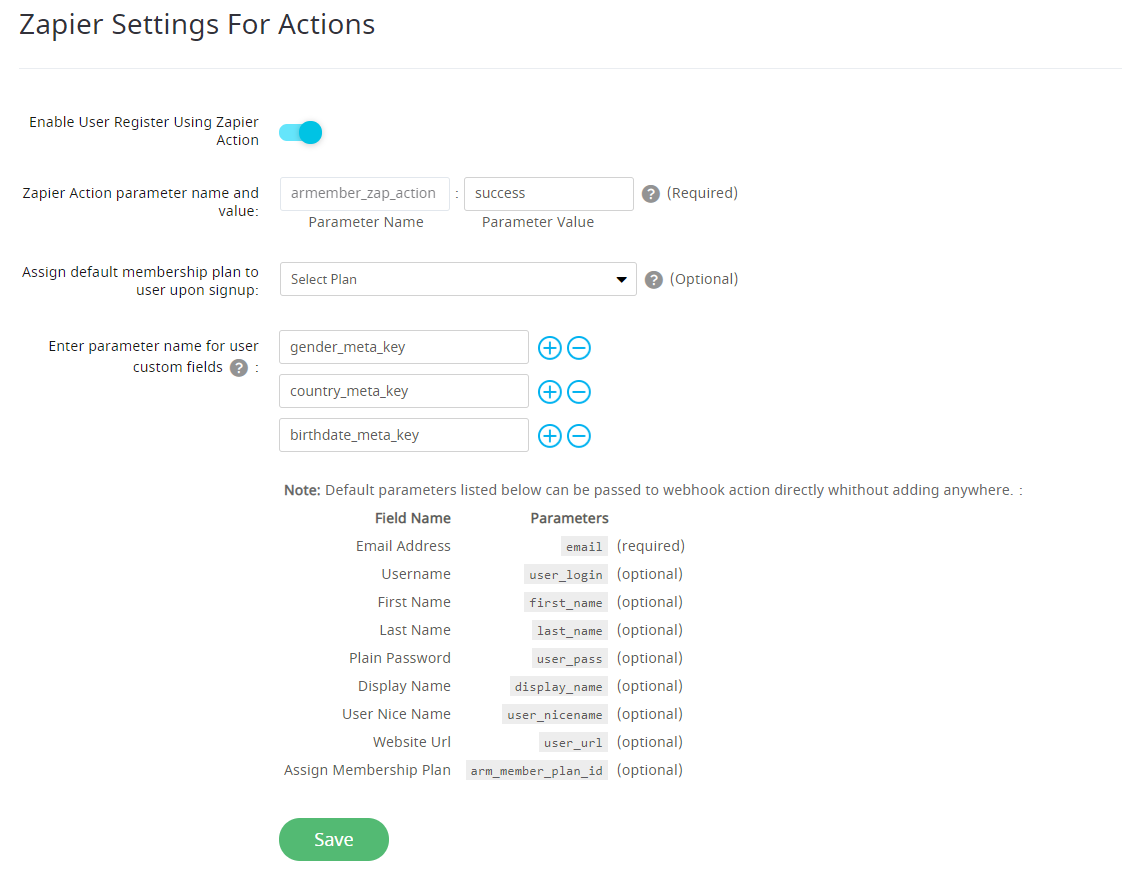
Task: Click the last_name parameter code
Action: 570,631
